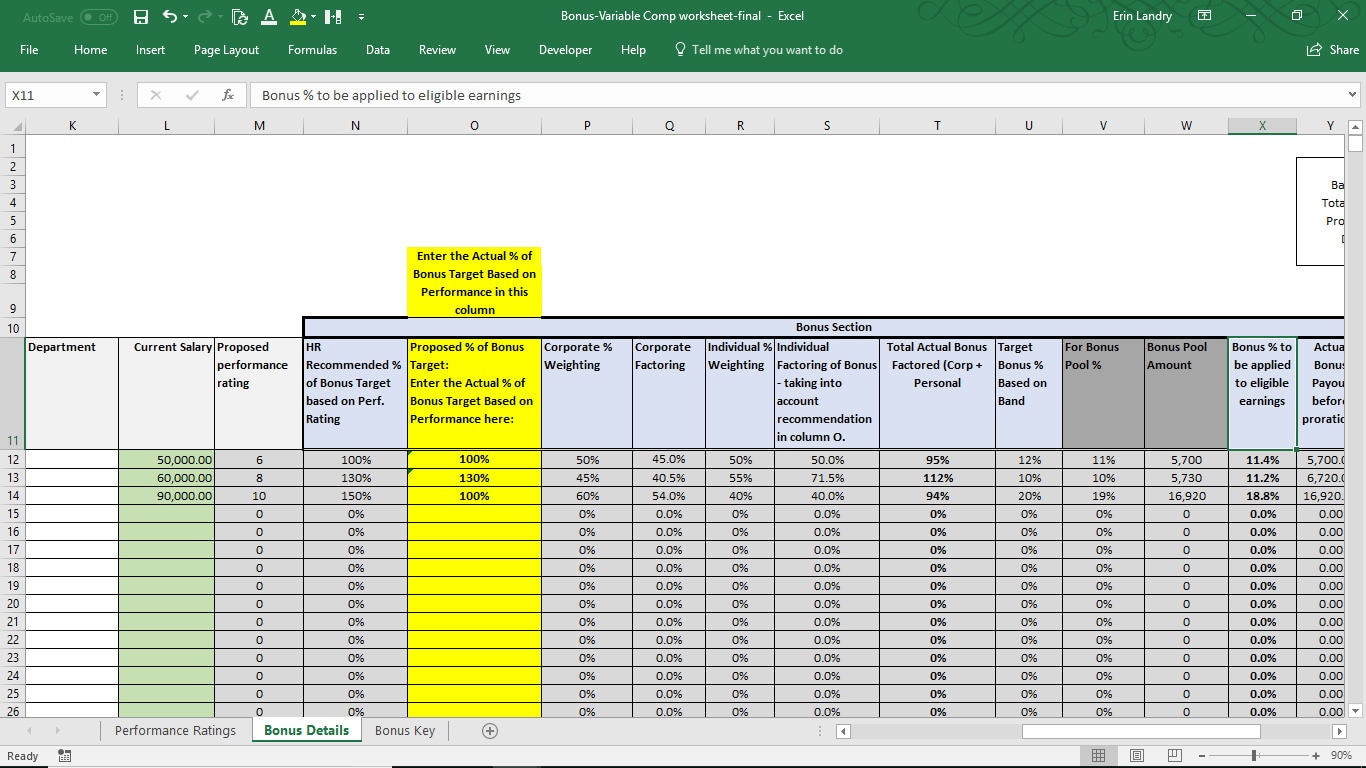The image size is (1366, 768).
Task: Open Customize Quick Access Toolbar arrow
Action: (x=361, y=16)
